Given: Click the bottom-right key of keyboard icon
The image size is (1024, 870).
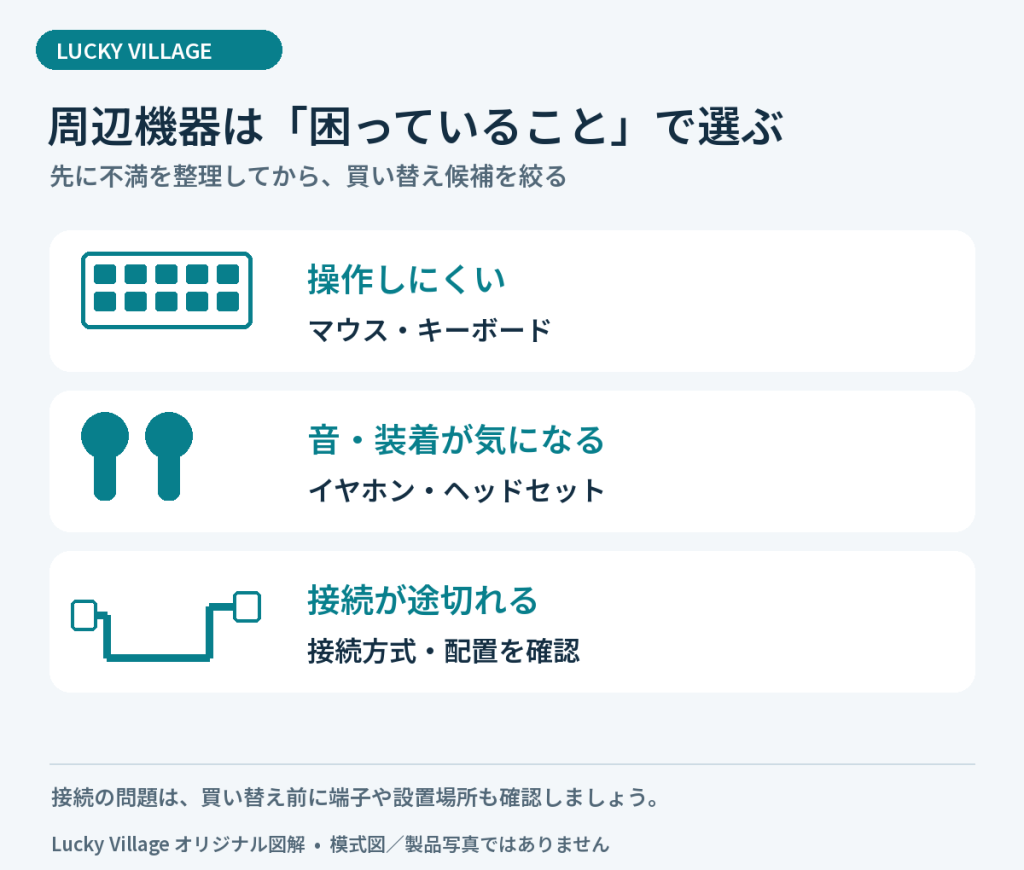Looking at the screenshot, I should [228, 302].
